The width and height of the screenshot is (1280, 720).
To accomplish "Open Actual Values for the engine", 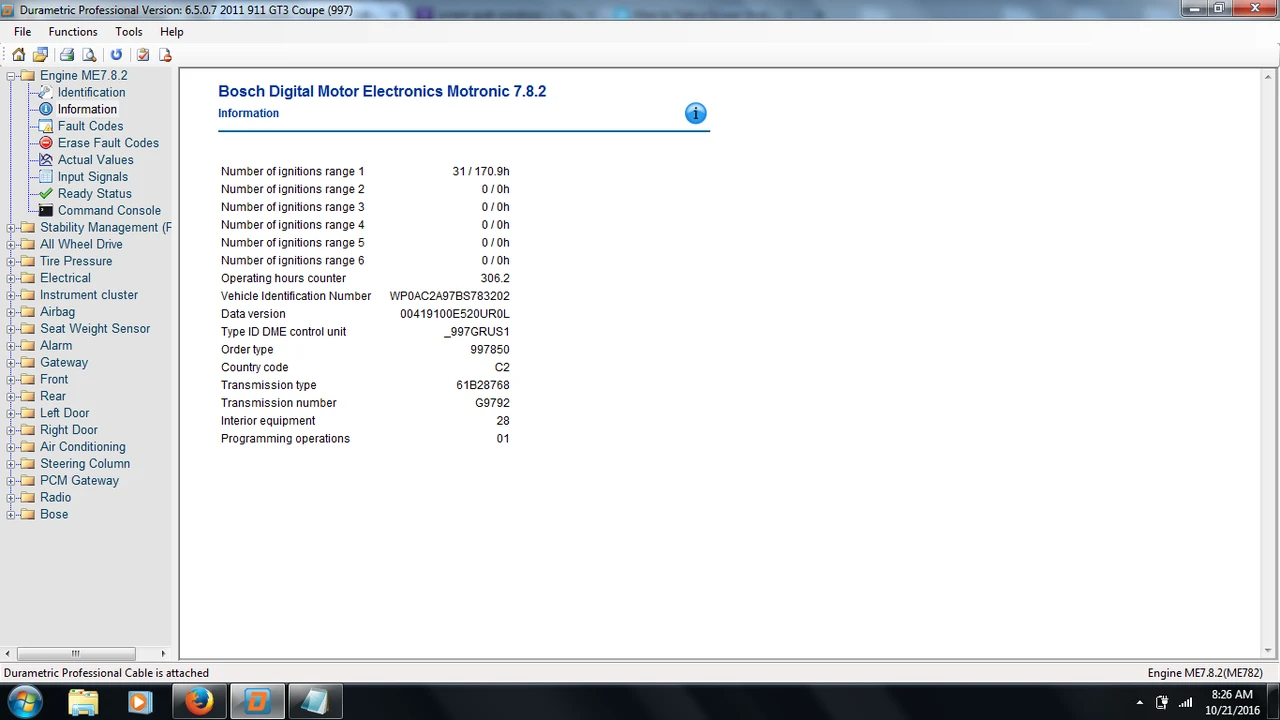I will [x=95, y=160].
